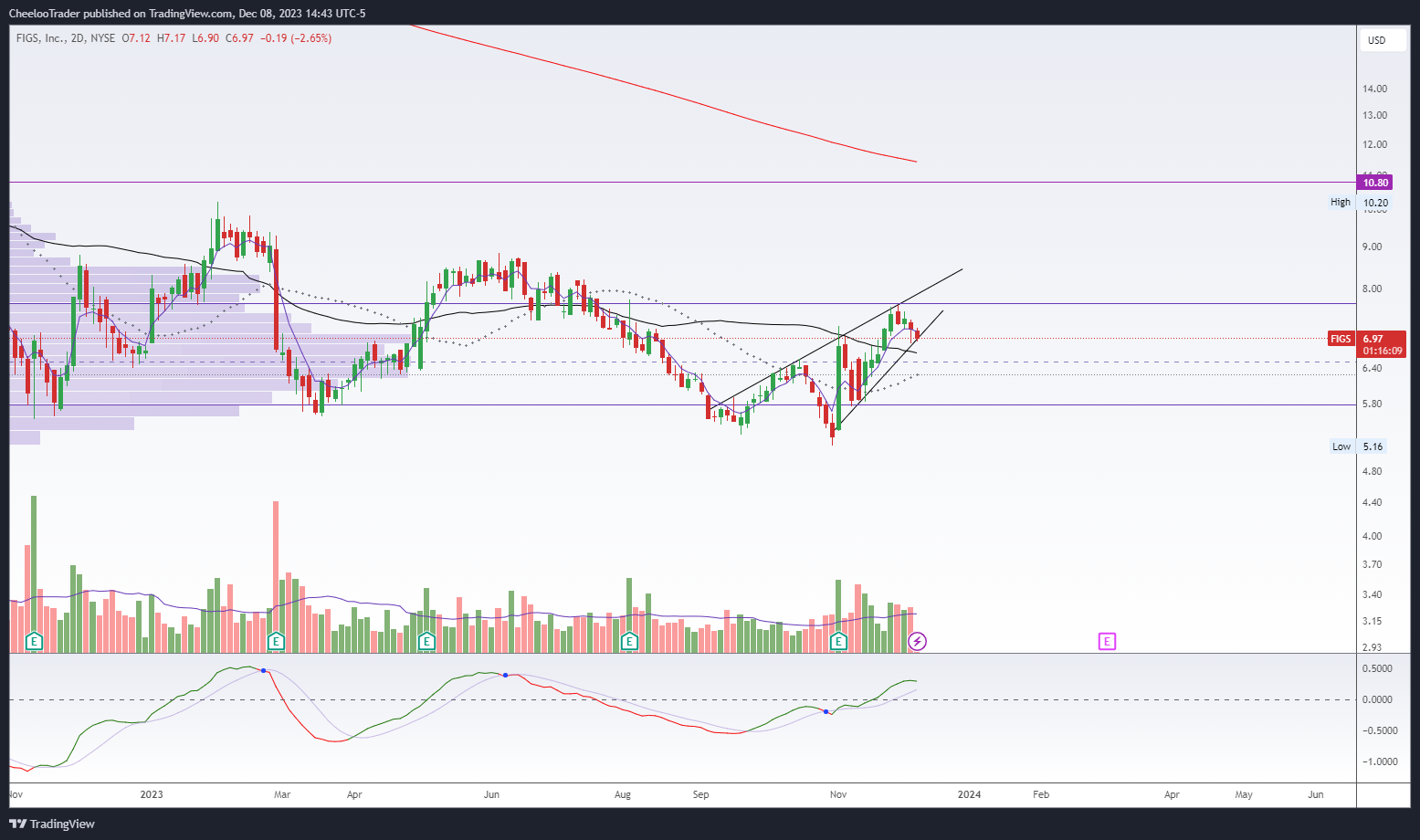Image resolution: width=1420 pixels, height=840 pixels.
Task: Click the 2.93 price axis label
Action: (1372, 647)
